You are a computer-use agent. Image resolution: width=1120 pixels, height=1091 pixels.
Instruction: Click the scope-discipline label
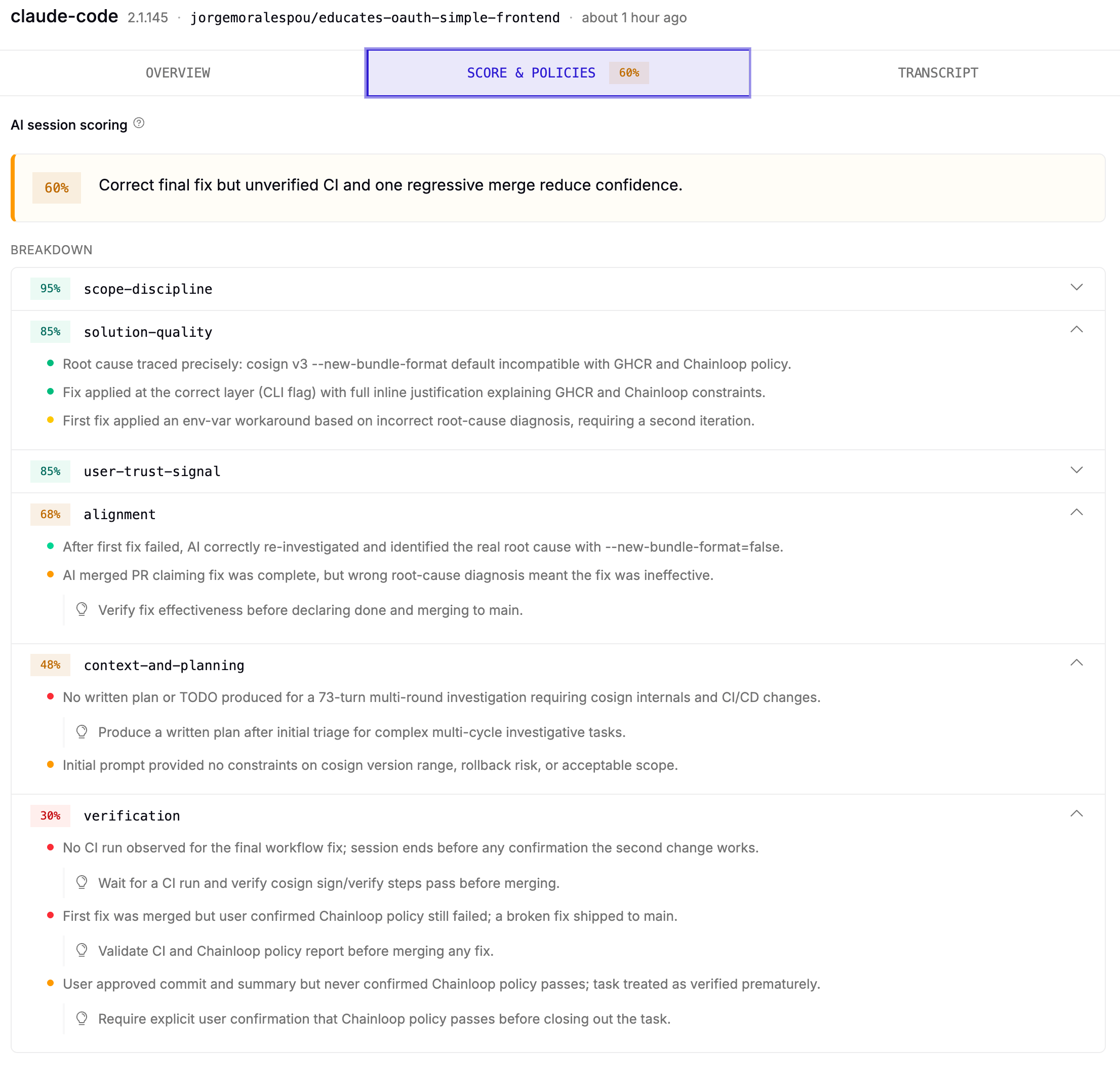pos(148,289)
